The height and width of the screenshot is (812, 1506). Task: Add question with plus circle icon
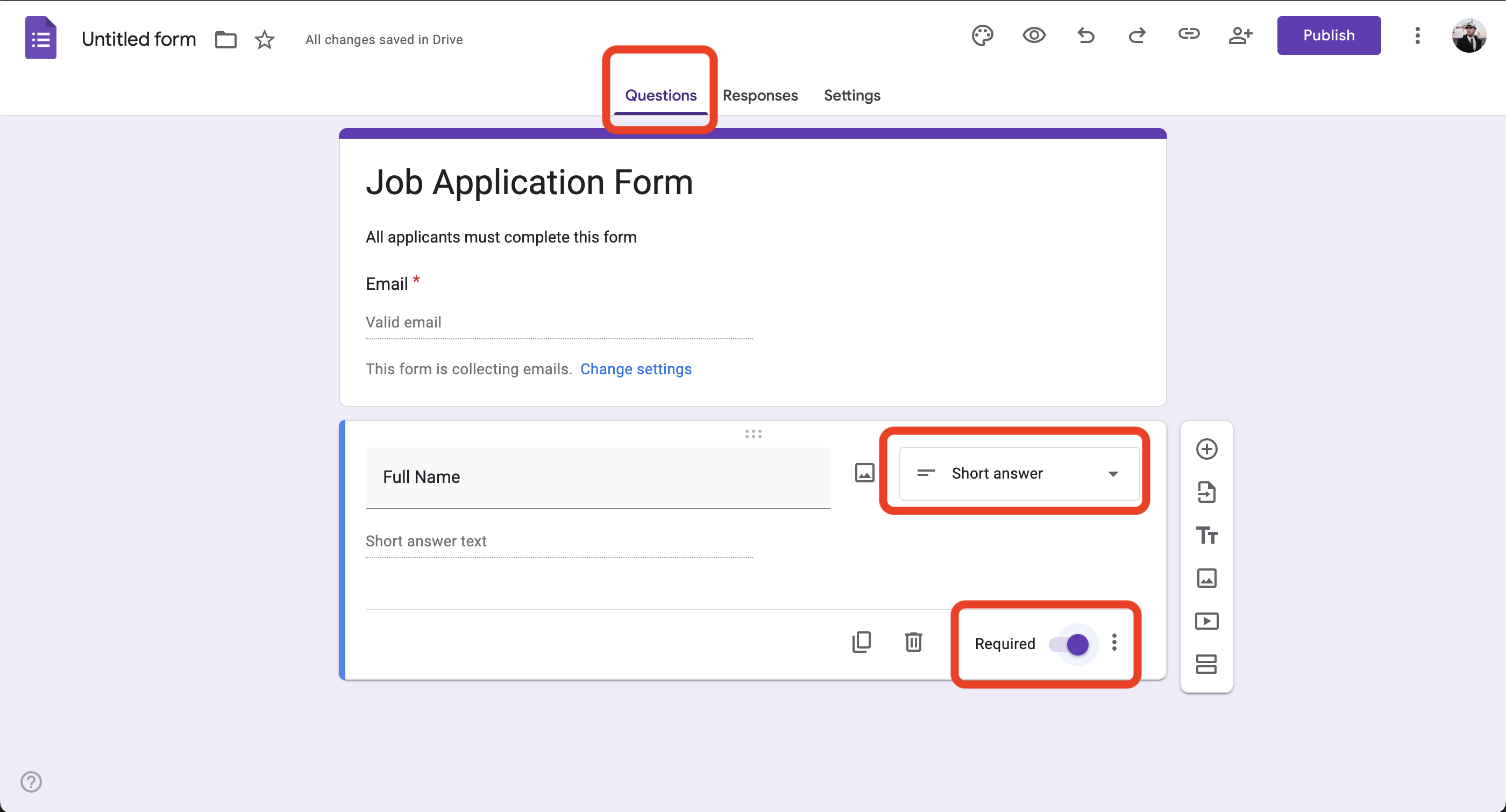[1206, 449]
